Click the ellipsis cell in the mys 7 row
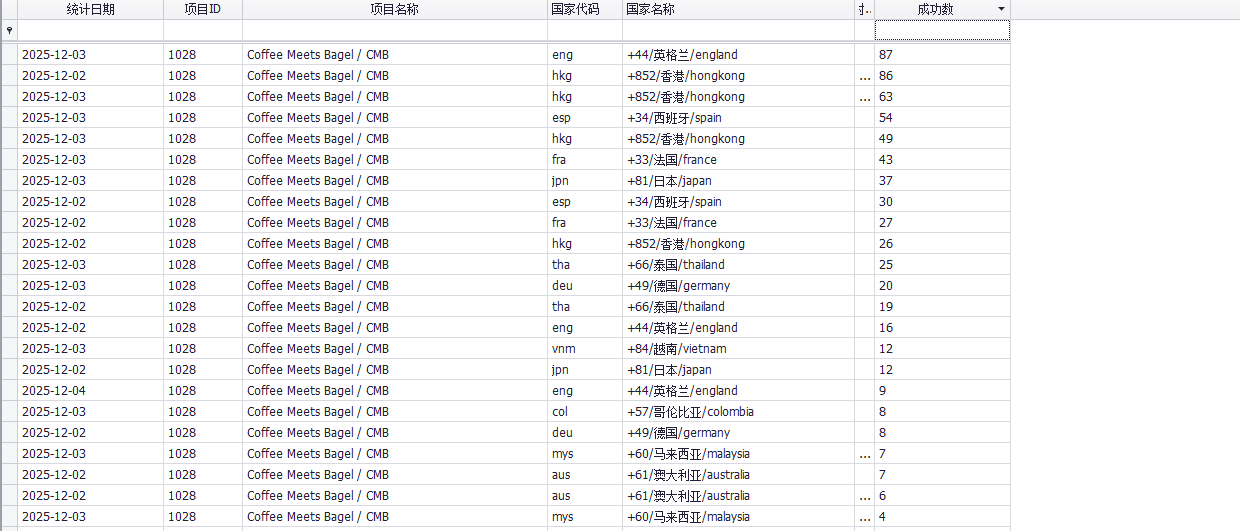This screenshot has height=531, width=1240. pos(865,454)
